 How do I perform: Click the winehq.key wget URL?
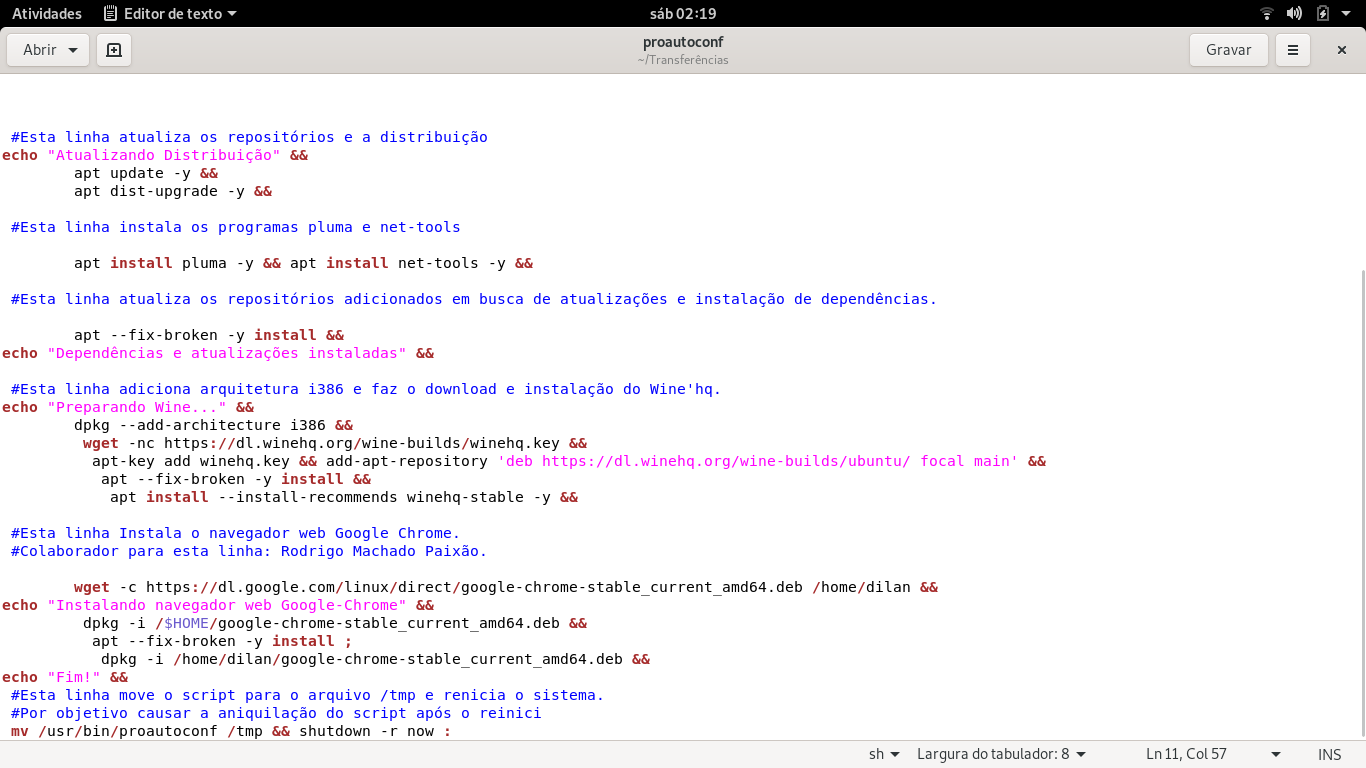(362, 443)
